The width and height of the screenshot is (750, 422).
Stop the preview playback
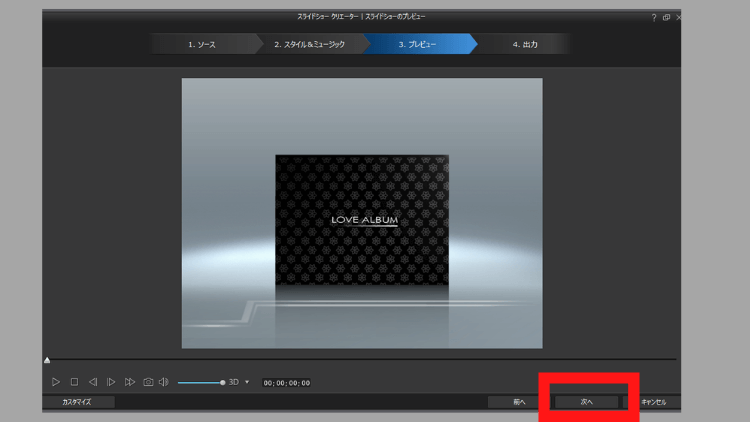(74, 382)
